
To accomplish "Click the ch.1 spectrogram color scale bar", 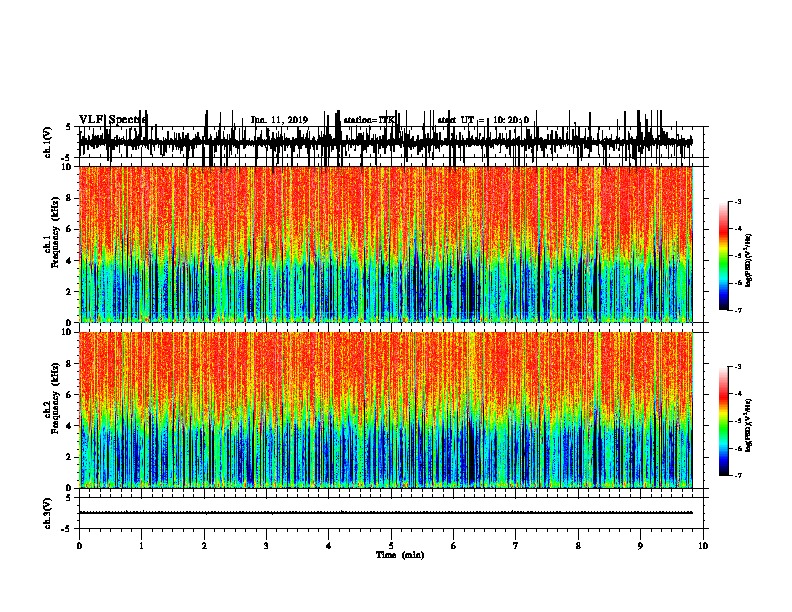I will (723, 256).
